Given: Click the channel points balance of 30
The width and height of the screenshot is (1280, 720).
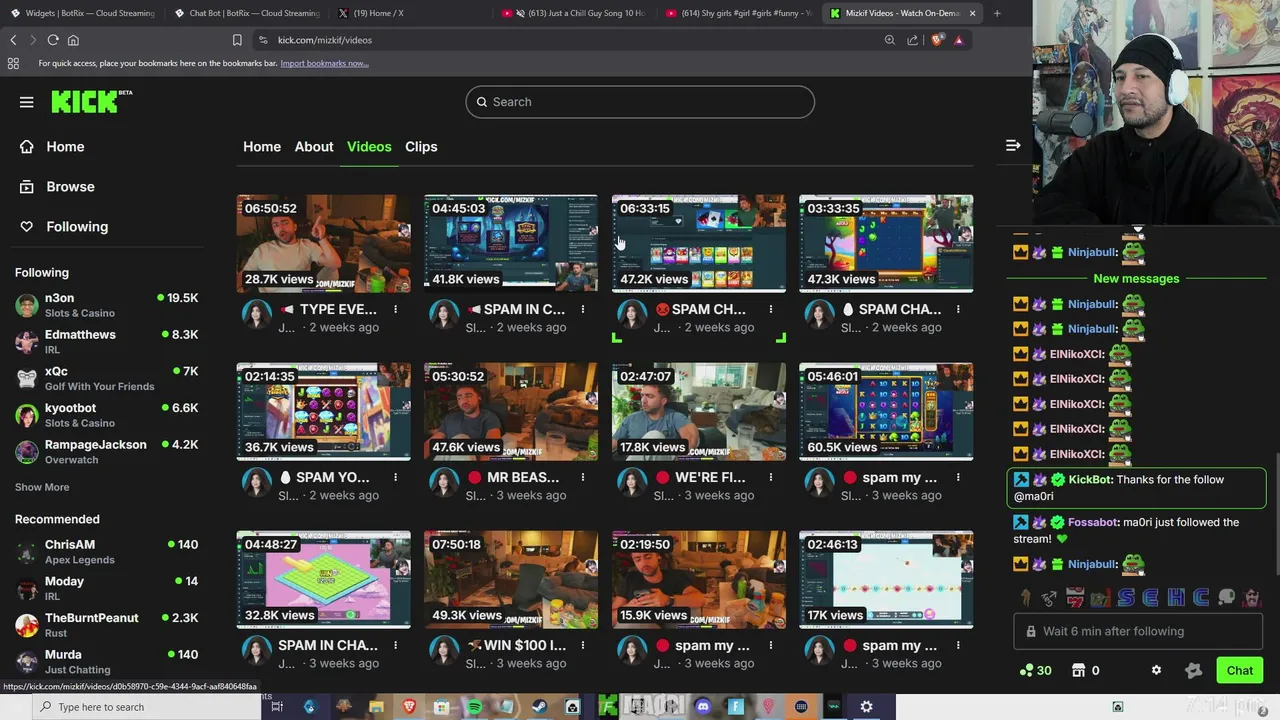Looking at the screenshot, I should [1035, 671].
